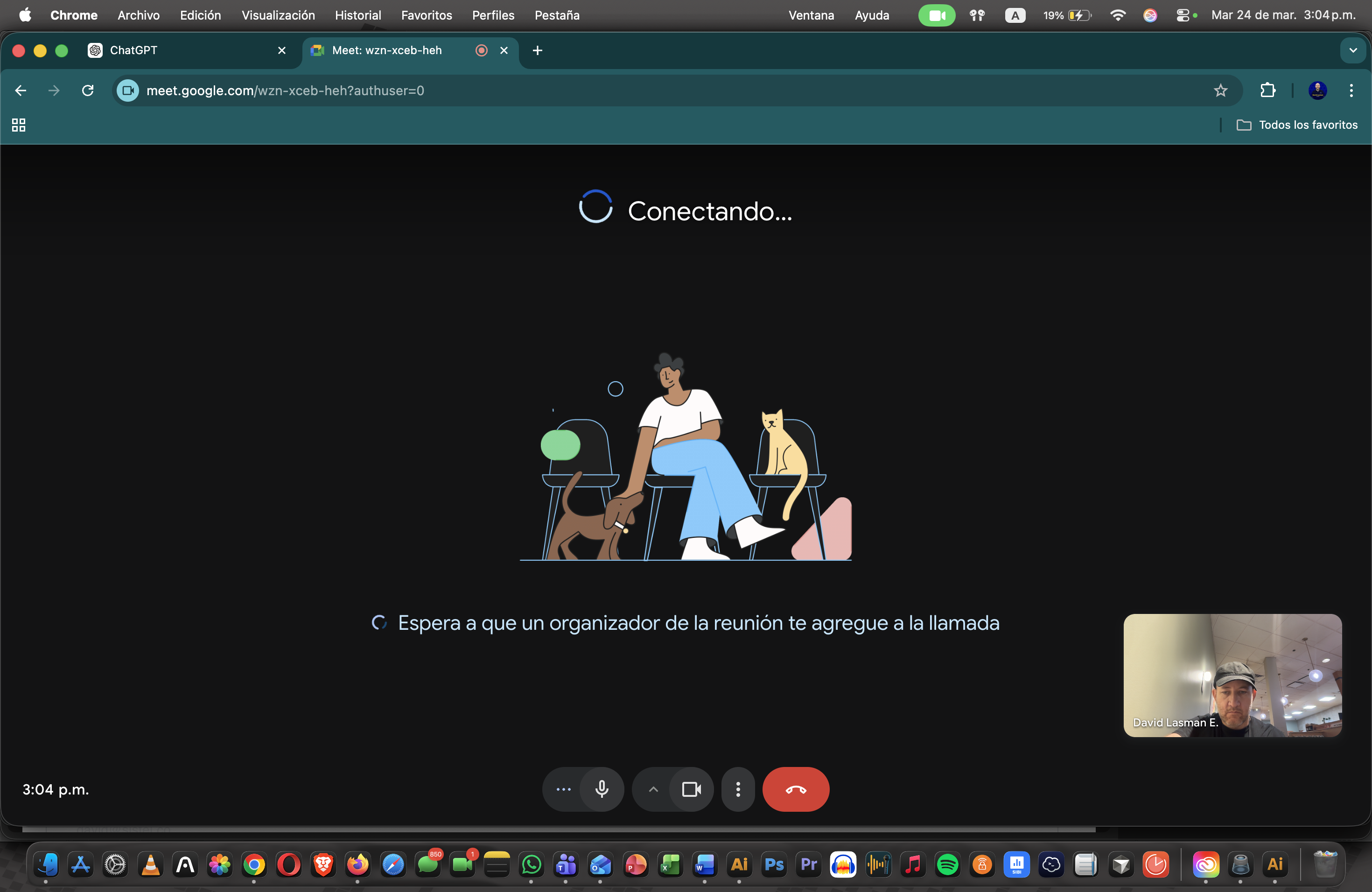Toggle the macOS Control Center icon

[1183, 15]
